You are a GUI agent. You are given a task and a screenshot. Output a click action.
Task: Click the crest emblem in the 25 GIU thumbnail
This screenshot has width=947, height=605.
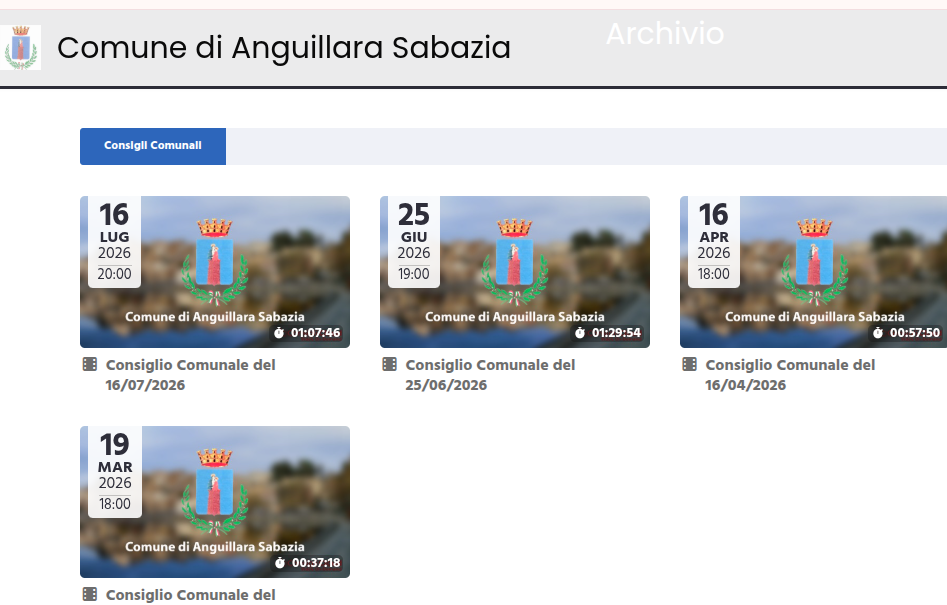515,261
